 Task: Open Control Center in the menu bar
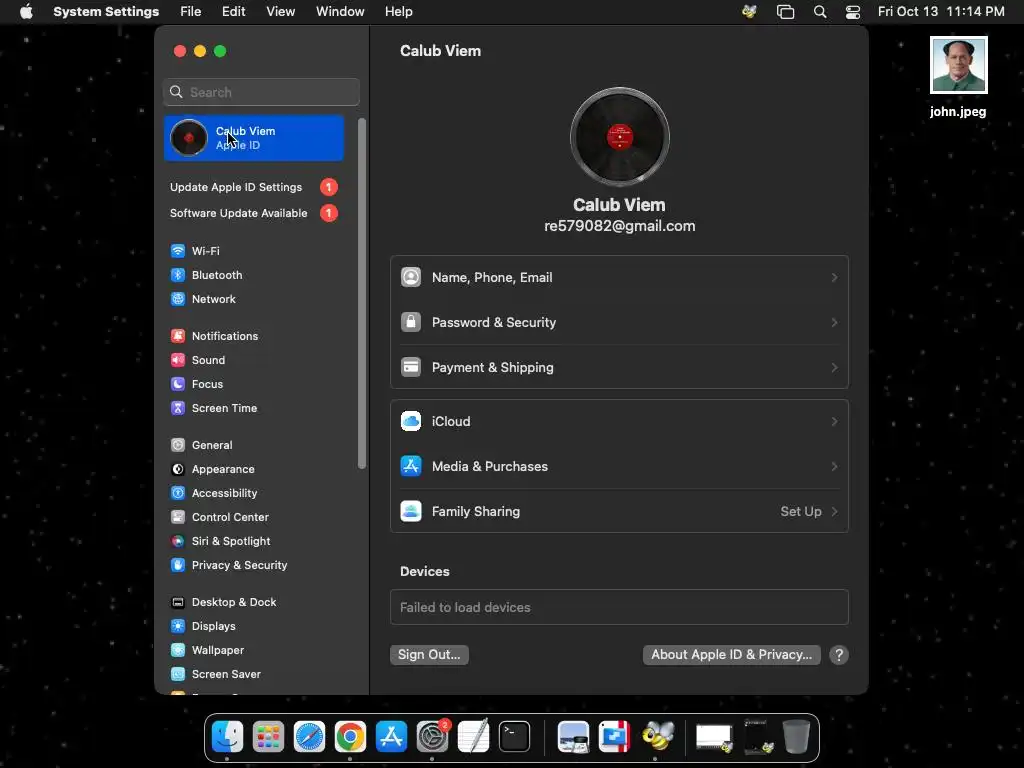852,12
